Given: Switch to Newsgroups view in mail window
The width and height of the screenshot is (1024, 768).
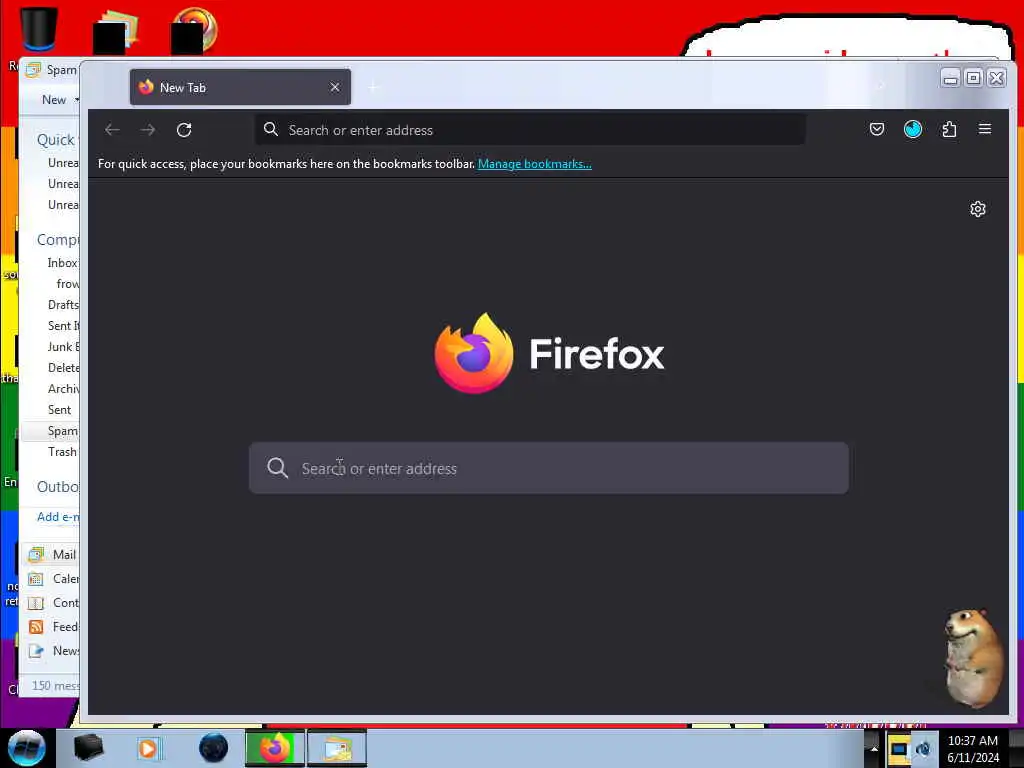Looking at the screenshot, I should tap(54, 651).
